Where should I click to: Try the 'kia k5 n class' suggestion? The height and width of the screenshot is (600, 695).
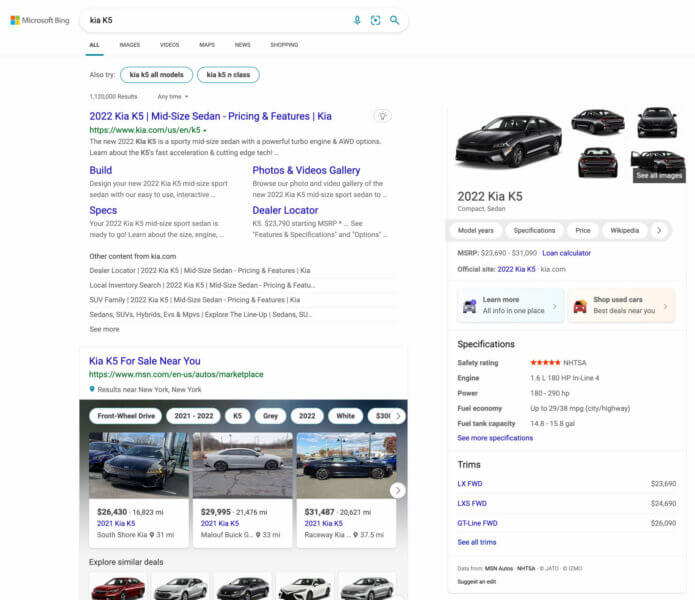tap(228, 74)
